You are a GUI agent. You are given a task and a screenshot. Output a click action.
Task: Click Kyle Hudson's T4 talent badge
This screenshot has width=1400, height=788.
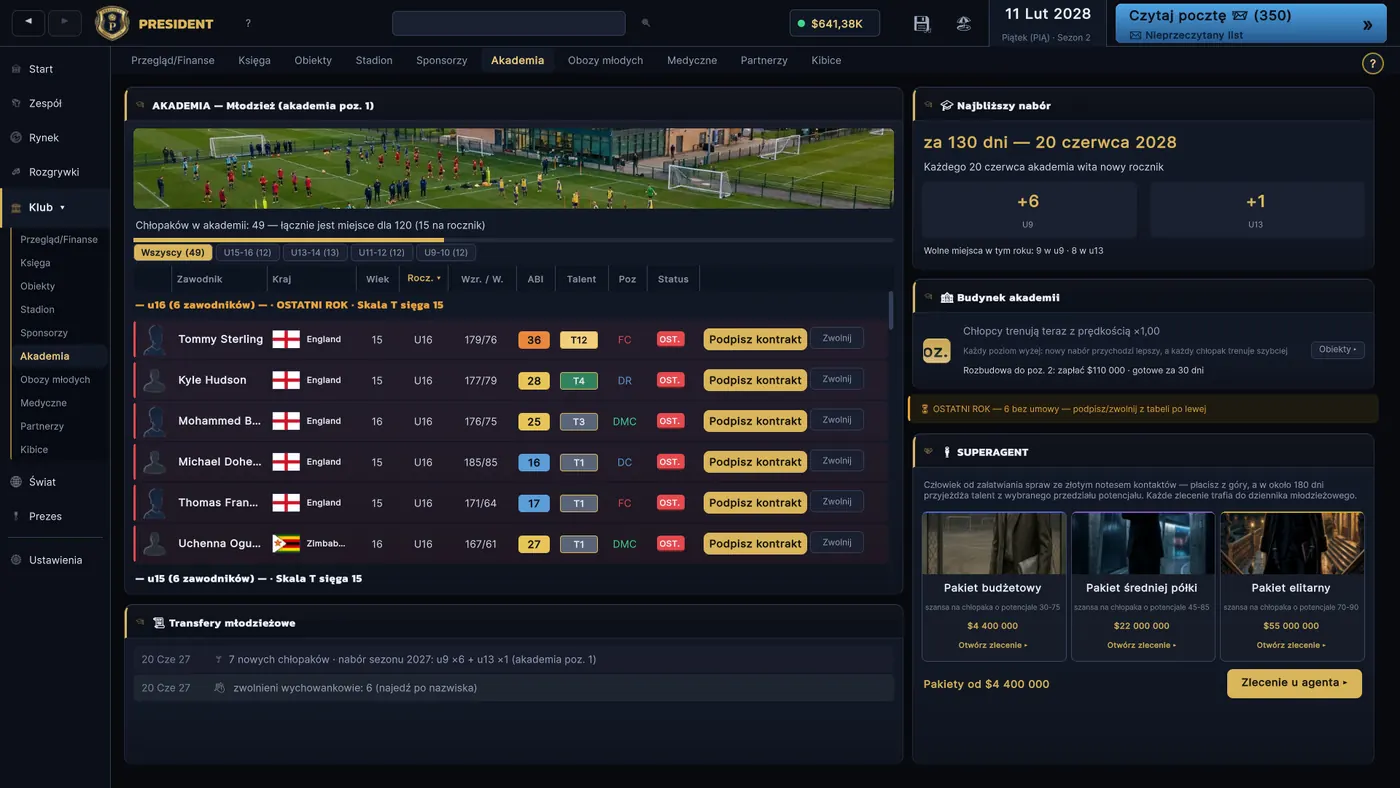click(579, 380)
